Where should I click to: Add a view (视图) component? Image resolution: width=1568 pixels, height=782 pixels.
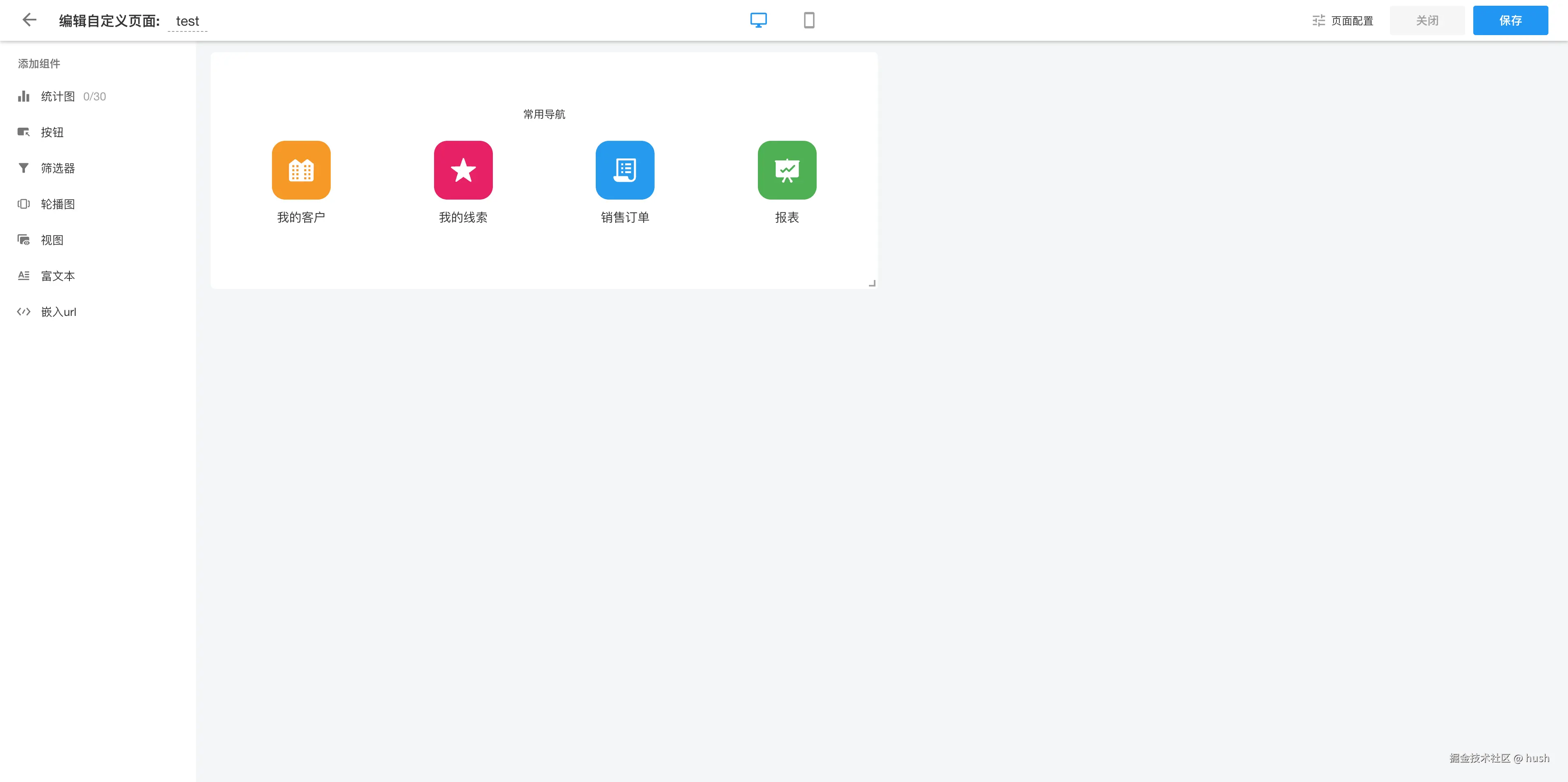click(x=52, y=240)
